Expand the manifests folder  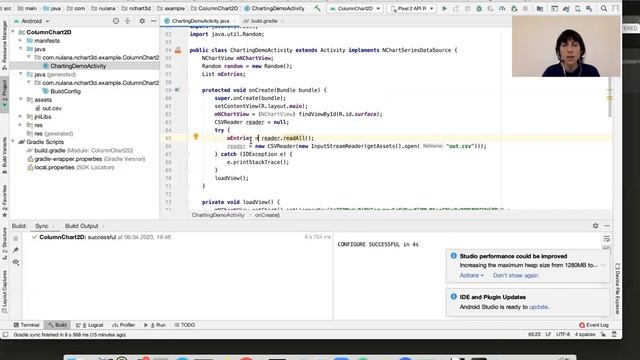[20, 40]
